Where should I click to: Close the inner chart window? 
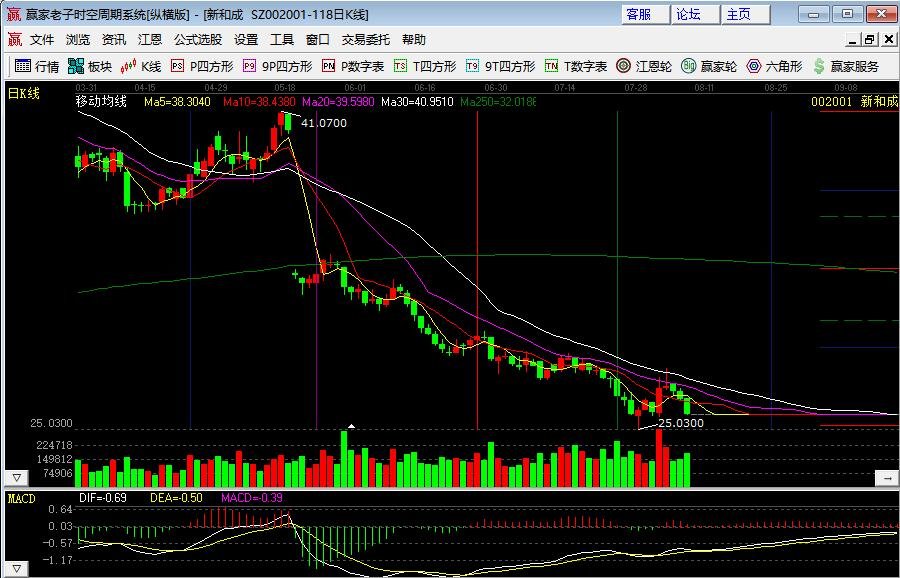coord(889,40)
